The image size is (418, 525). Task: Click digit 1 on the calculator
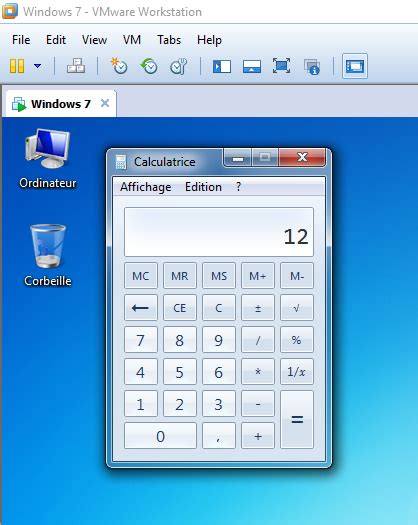point(141,404)
